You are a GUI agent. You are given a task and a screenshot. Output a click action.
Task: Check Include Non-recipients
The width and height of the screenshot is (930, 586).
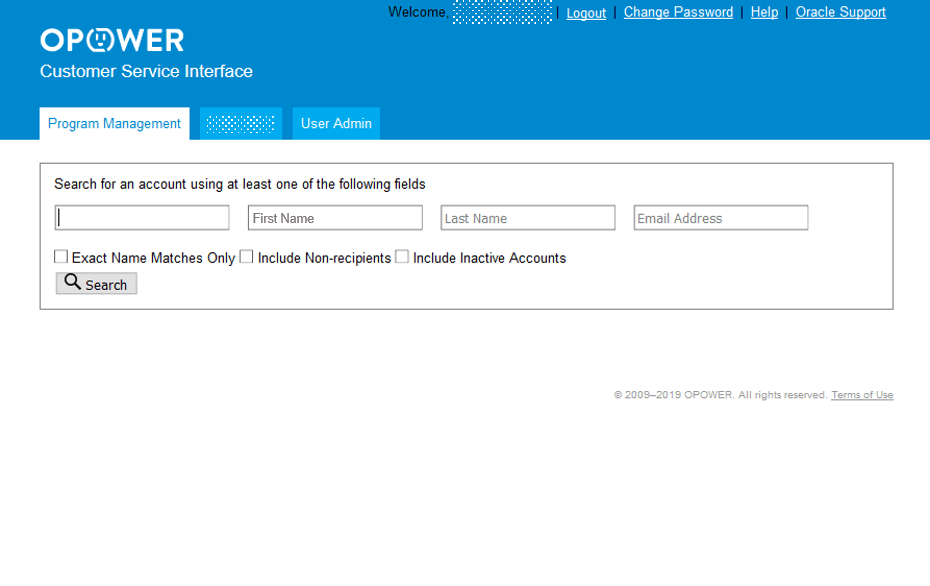[x=246, y=256]
